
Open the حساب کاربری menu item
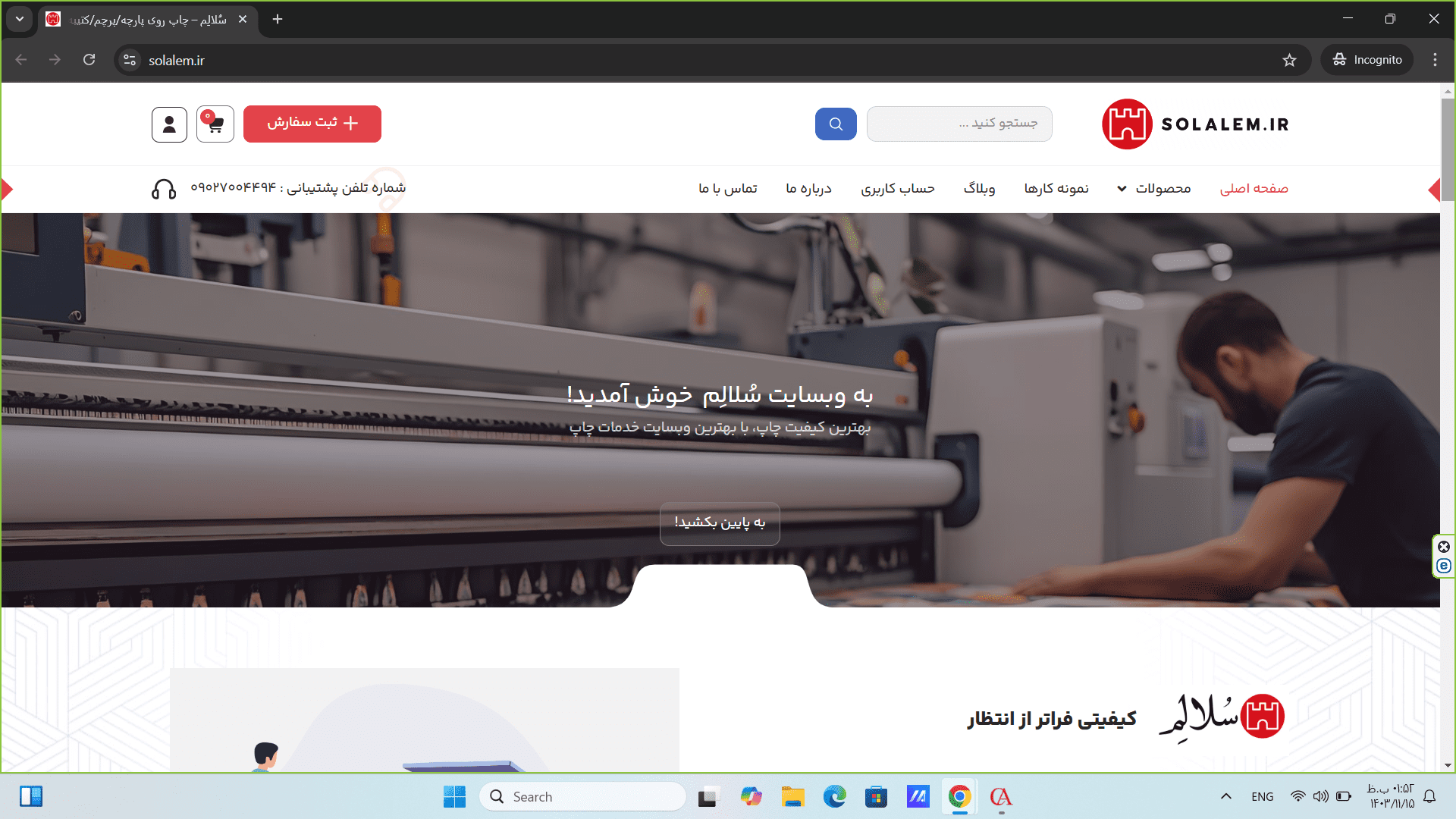pyautogui.click(x=898, y=188)
